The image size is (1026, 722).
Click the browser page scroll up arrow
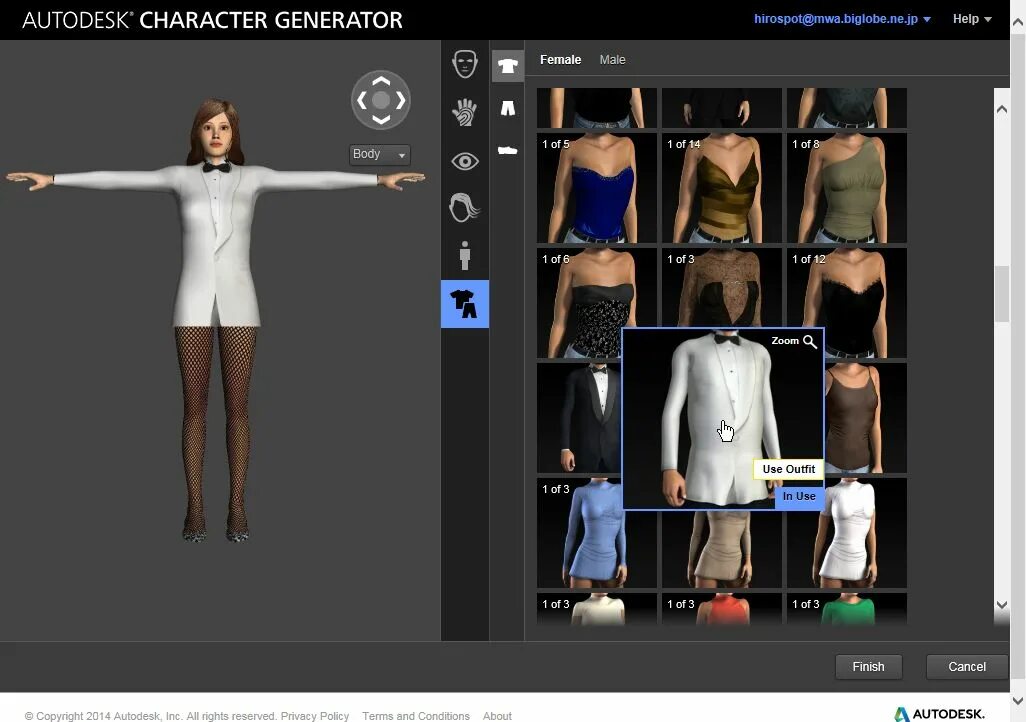[x=1018, y=22]
